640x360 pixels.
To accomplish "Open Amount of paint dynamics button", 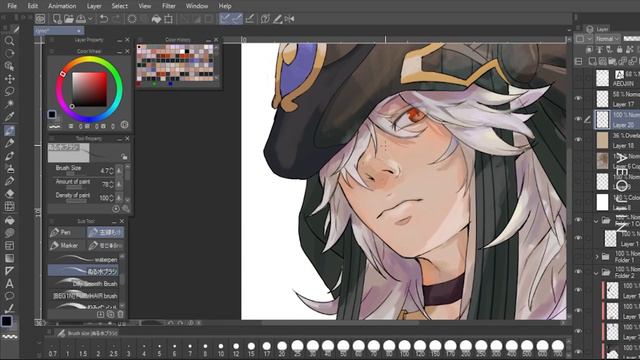I will click(x=119, y=184).
